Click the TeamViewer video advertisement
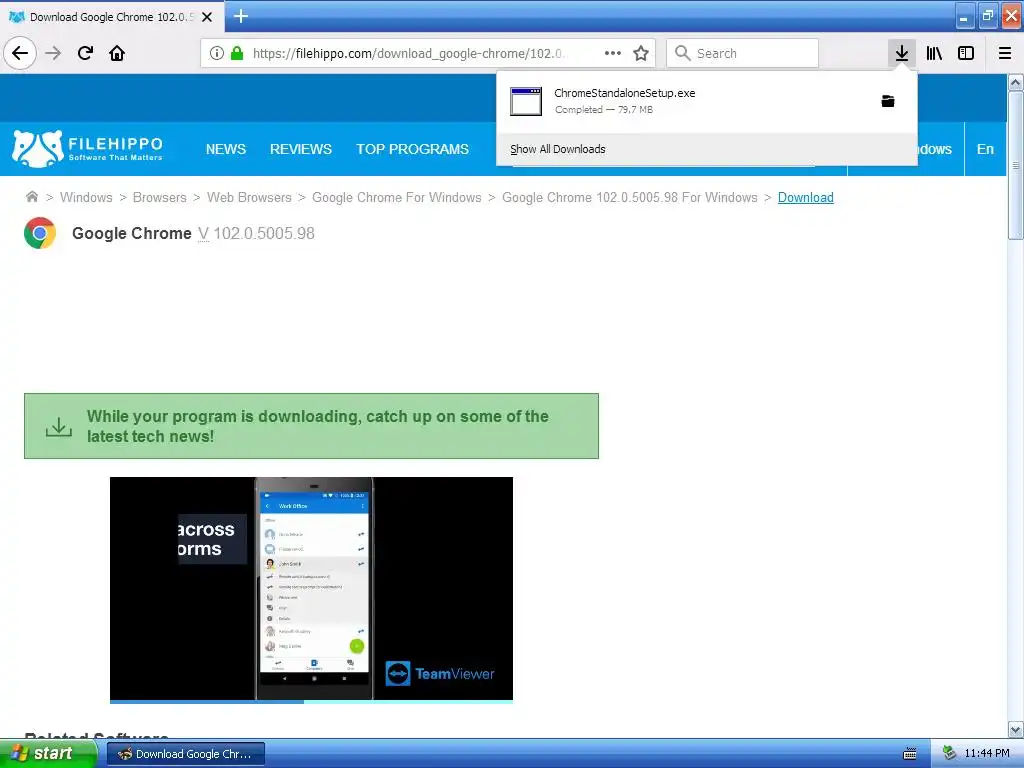The width and height of the screenshot is (1024, 768). (312, 588)
